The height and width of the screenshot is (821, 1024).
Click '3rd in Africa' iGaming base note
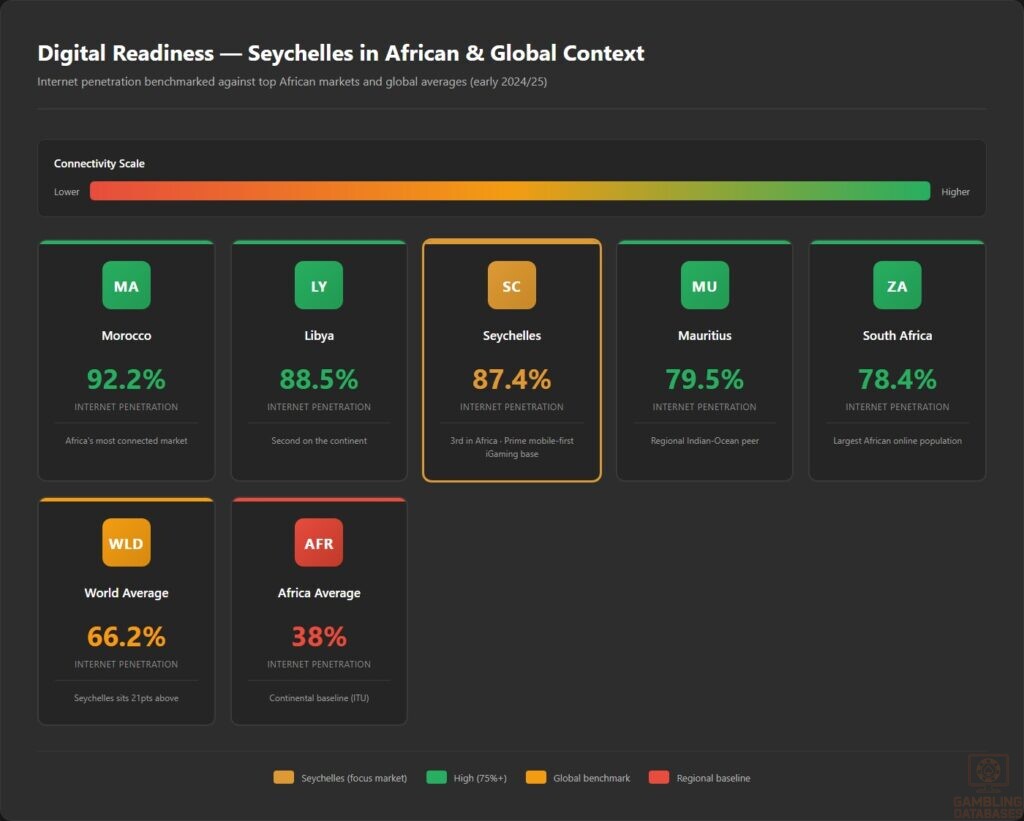[x=511, y=447]
